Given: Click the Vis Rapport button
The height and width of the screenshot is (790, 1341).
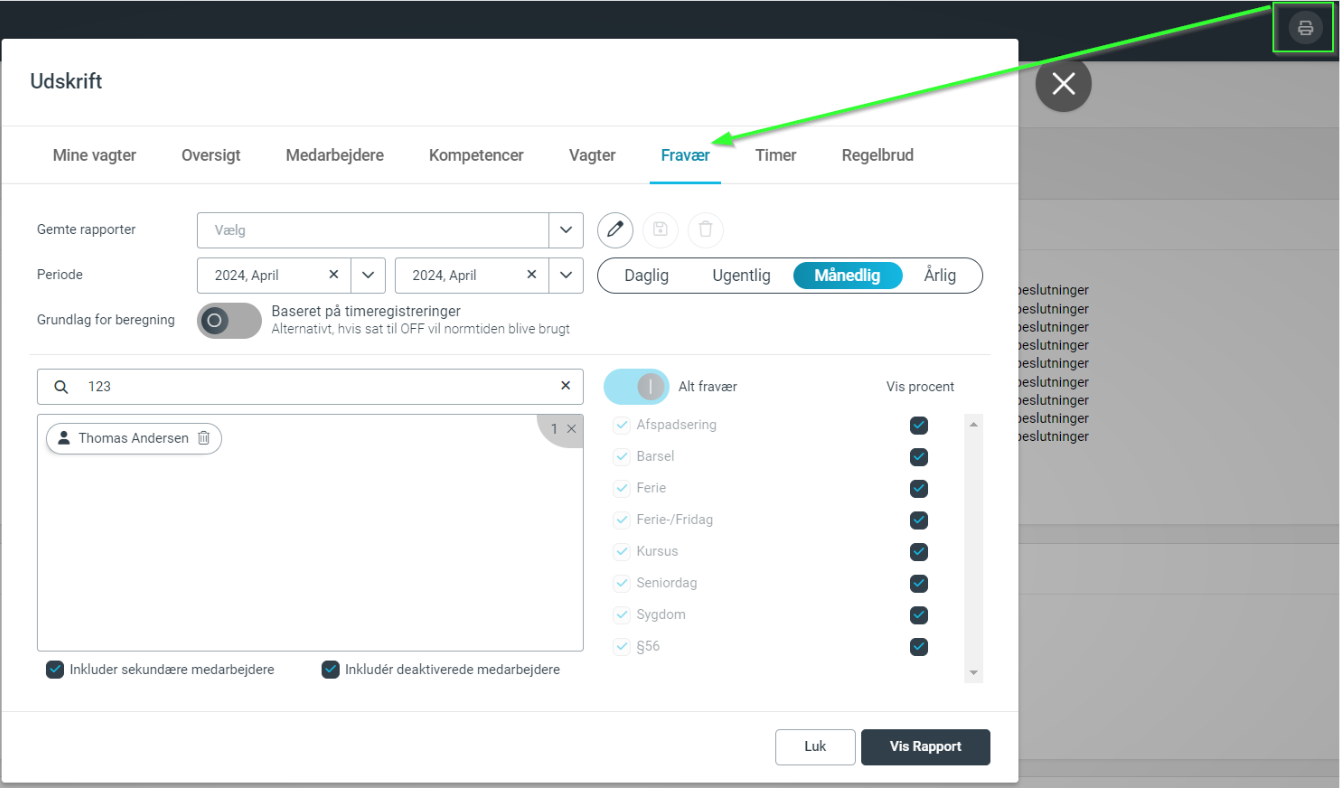Looking at the screenshot, I should tap(925, 747).
